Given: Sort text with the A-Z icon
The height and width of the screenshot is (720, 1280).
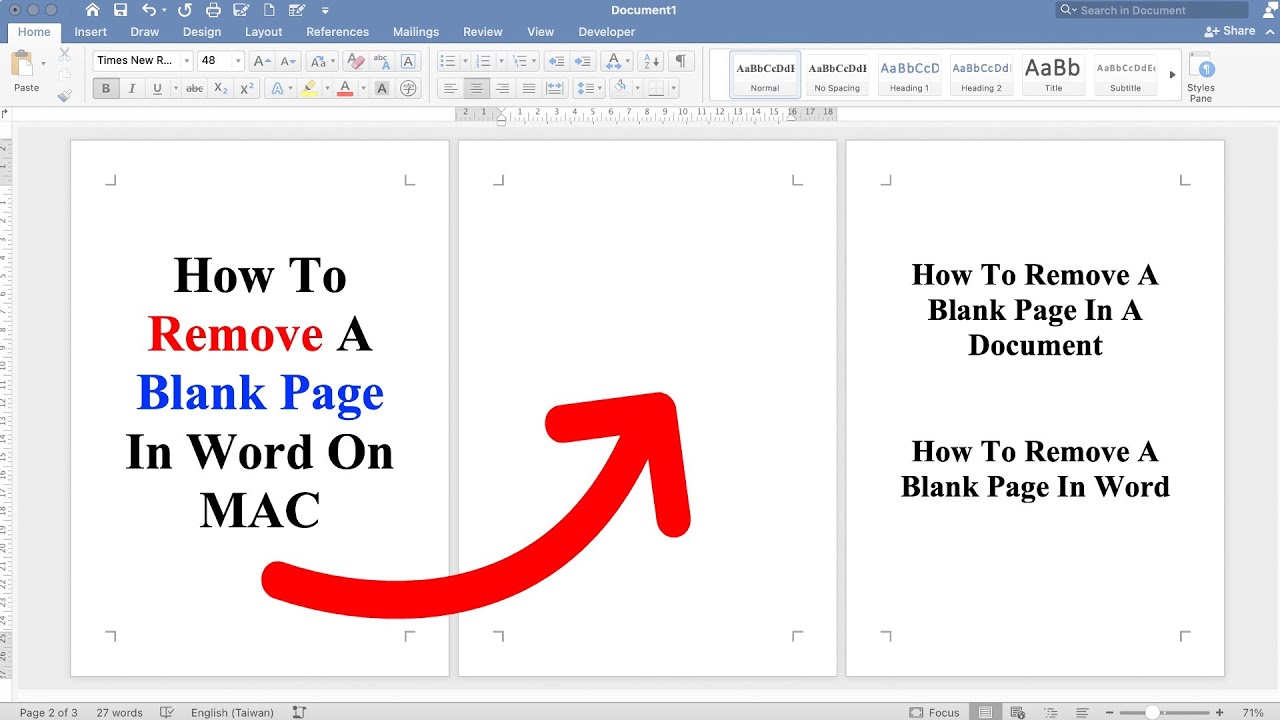Looking at the screenshot, I should click(x=650, y=61).
